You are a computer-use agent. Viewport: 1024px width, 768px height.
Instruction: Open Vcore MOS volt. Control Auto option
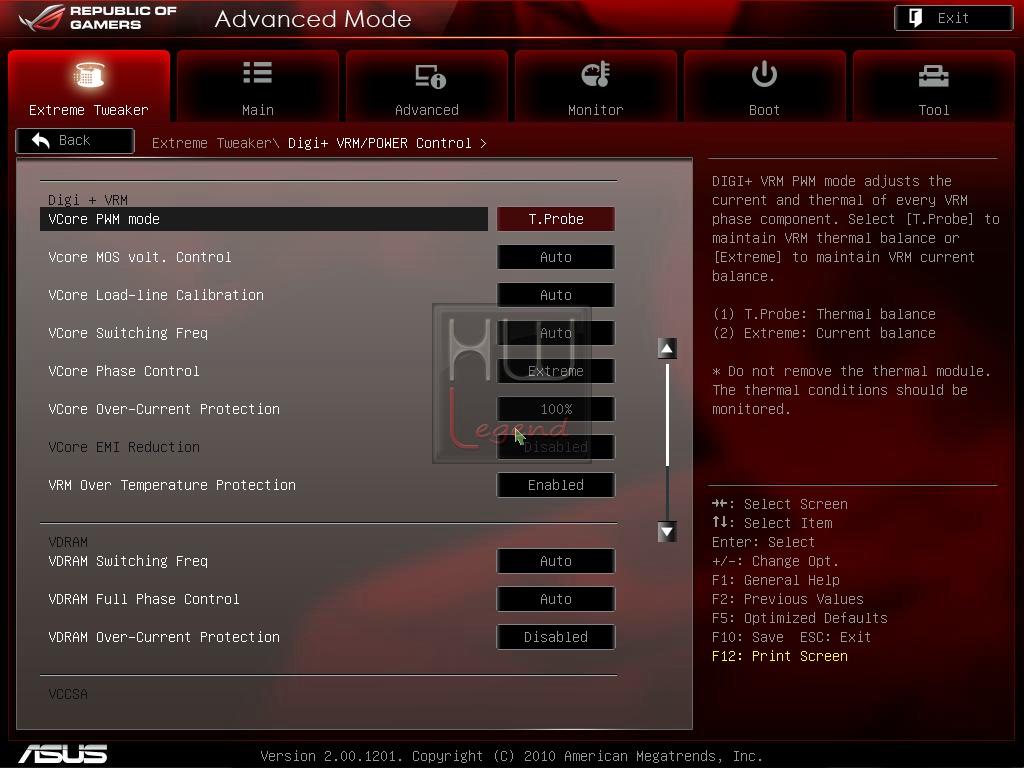tap(556, 257)
